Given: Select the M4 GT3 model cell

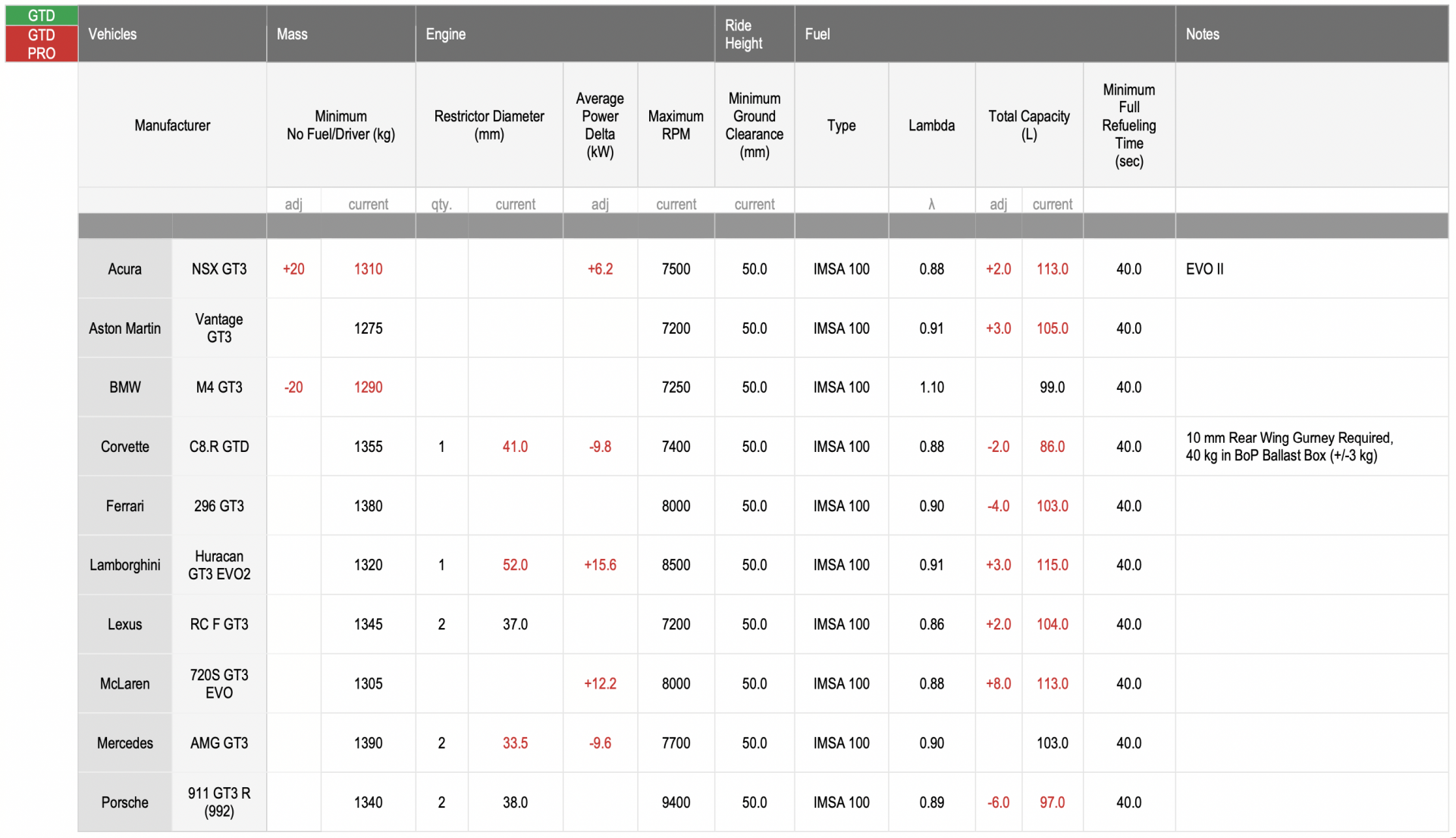Looking at the screenshot, I should [219, 388].
